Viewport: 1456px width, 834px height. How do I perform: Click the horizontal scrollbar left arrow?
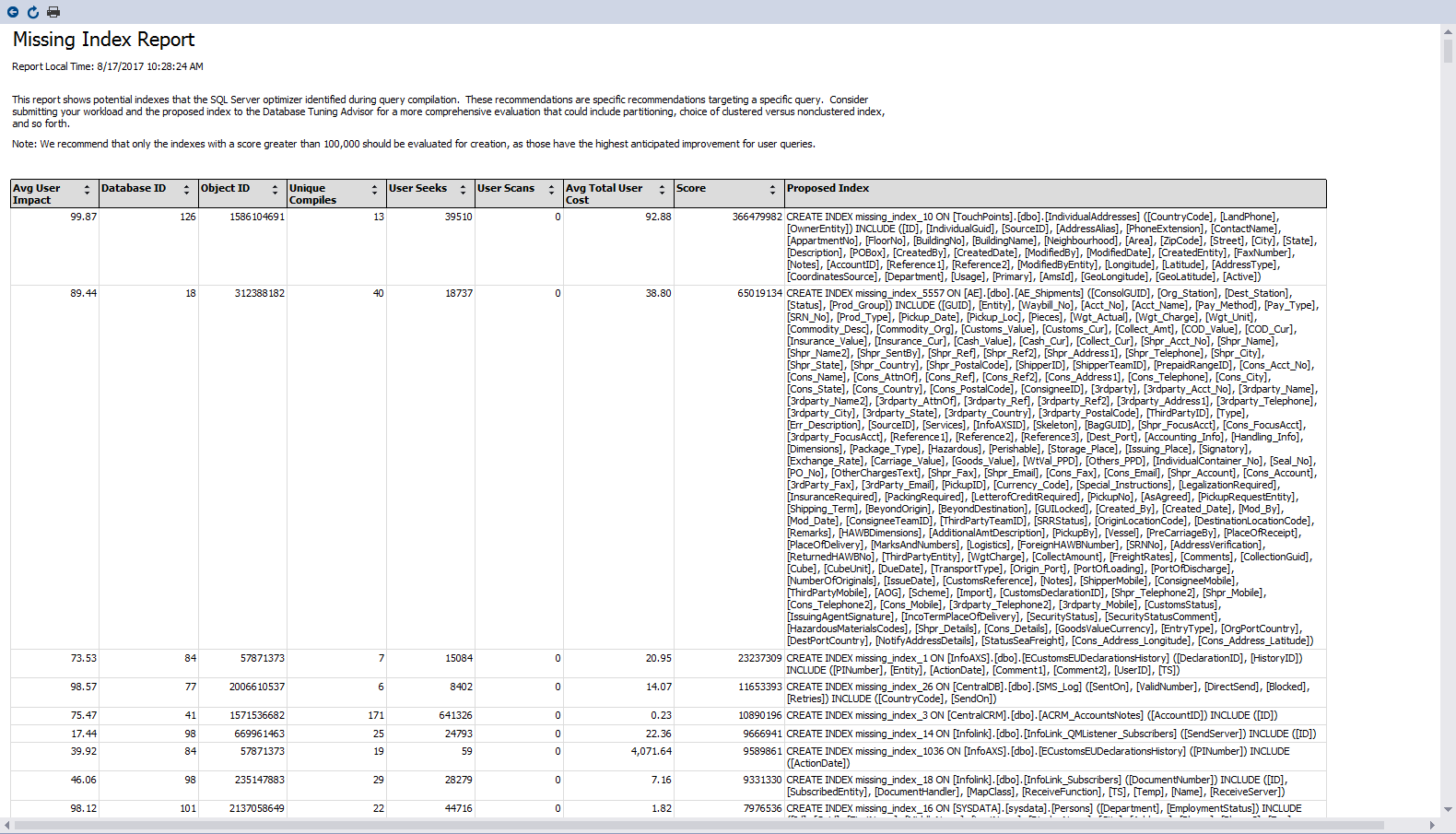click(7, 825)
